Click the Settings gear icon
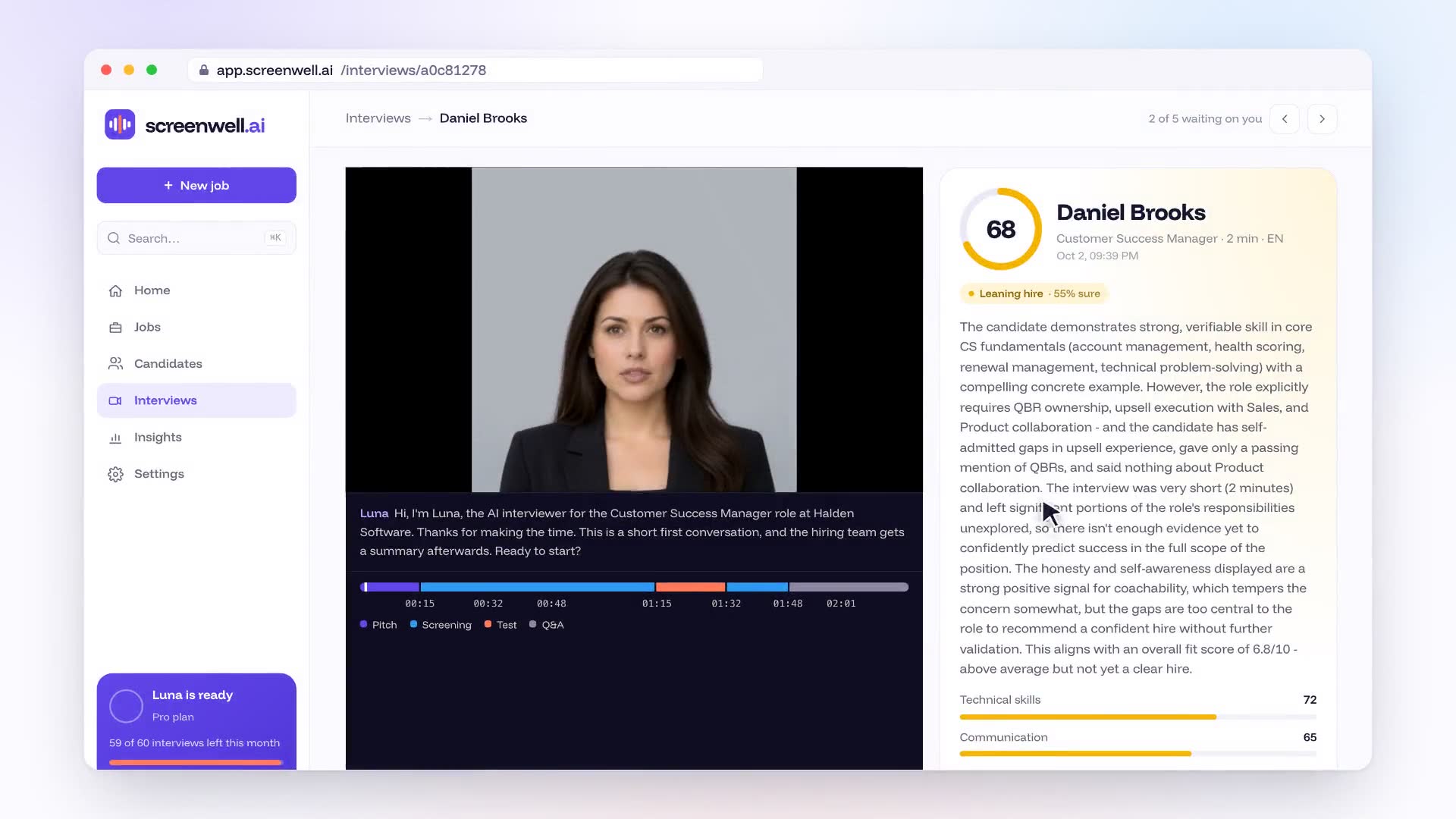The width and height of the screenshot is (1456, 819). coord(115,474)
